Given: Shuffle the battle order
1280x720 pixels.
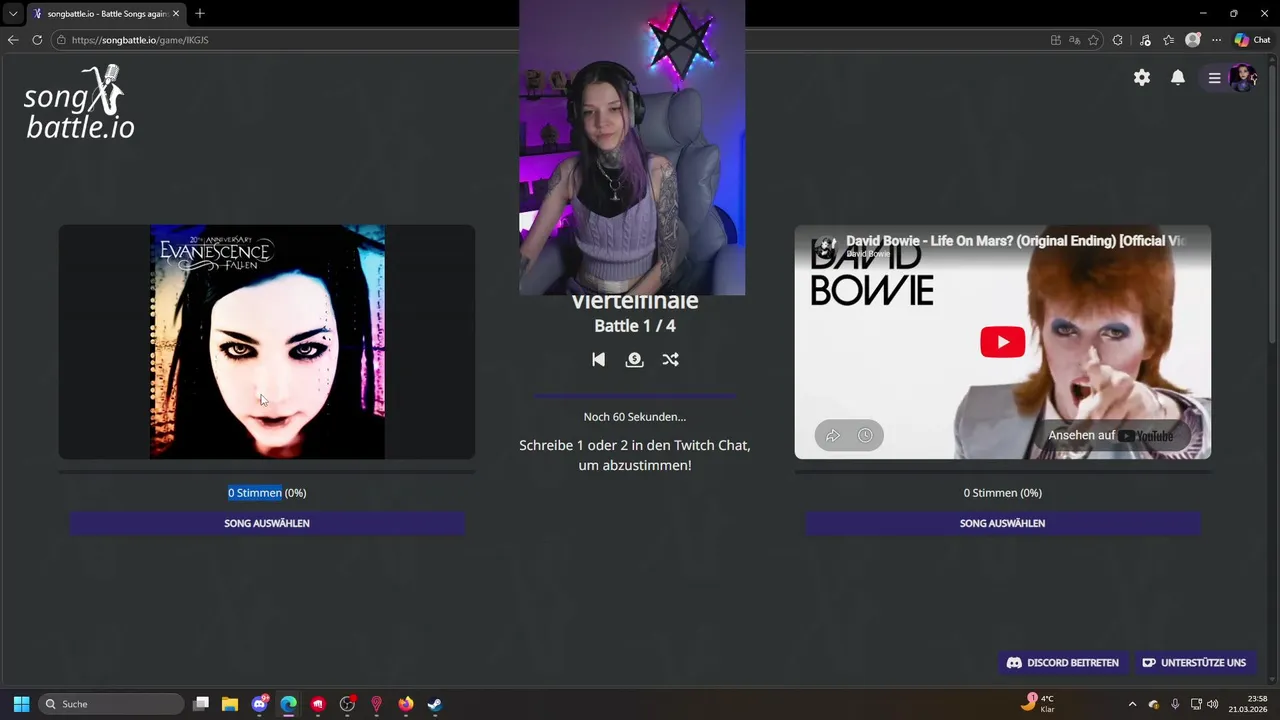Looking at the screenshot, I should pos(670,359).
